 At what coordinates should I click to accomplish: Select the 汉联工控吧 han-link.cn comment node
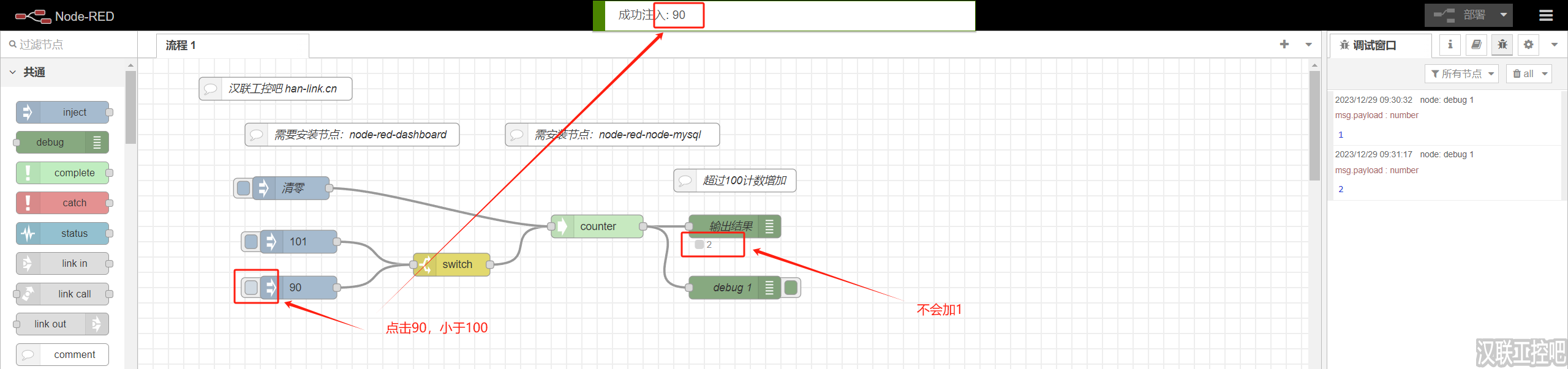click(276, 89)
